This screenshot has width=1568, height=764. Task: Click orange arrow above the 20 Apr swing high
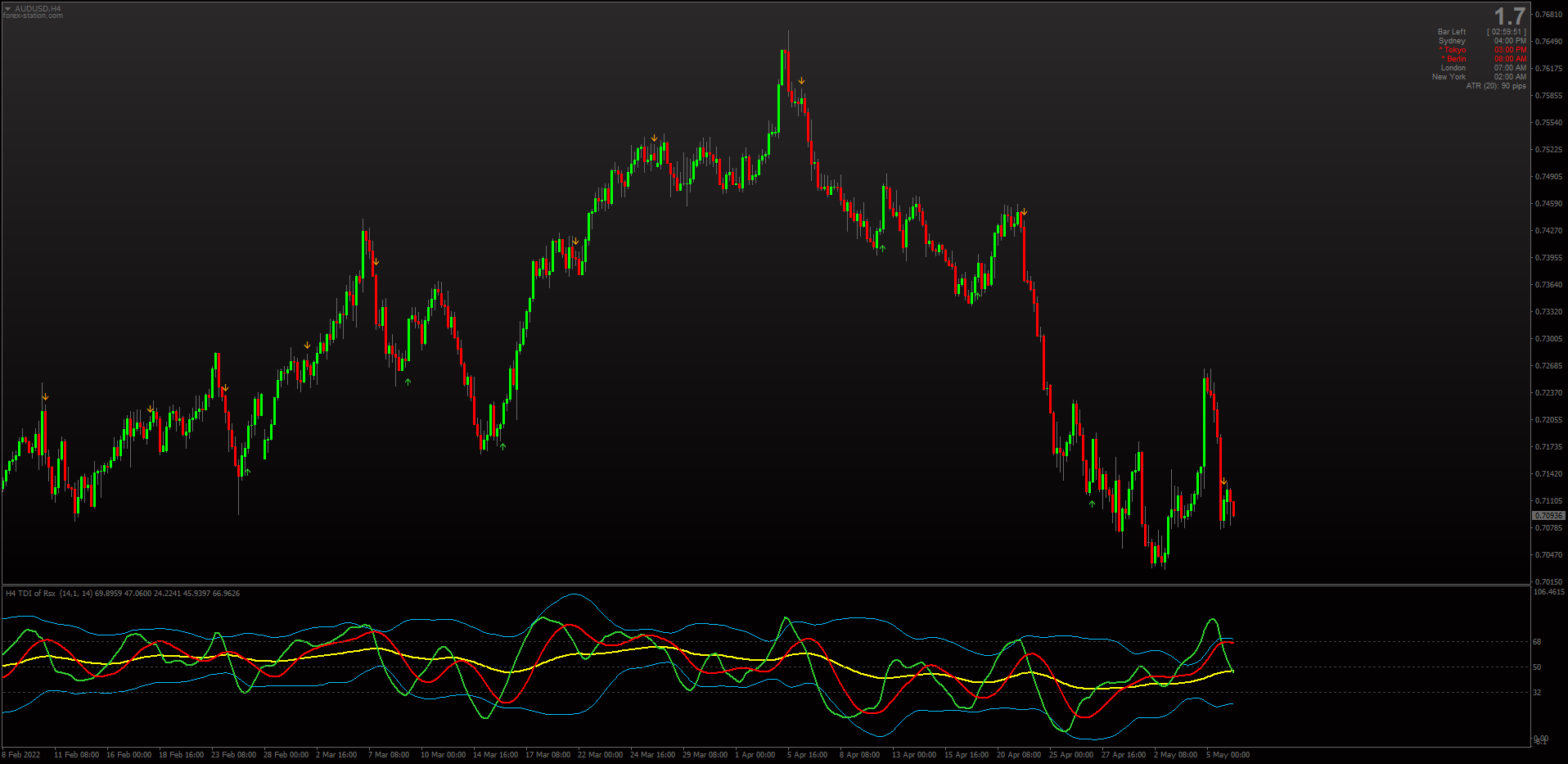[x=1024, y=212]
